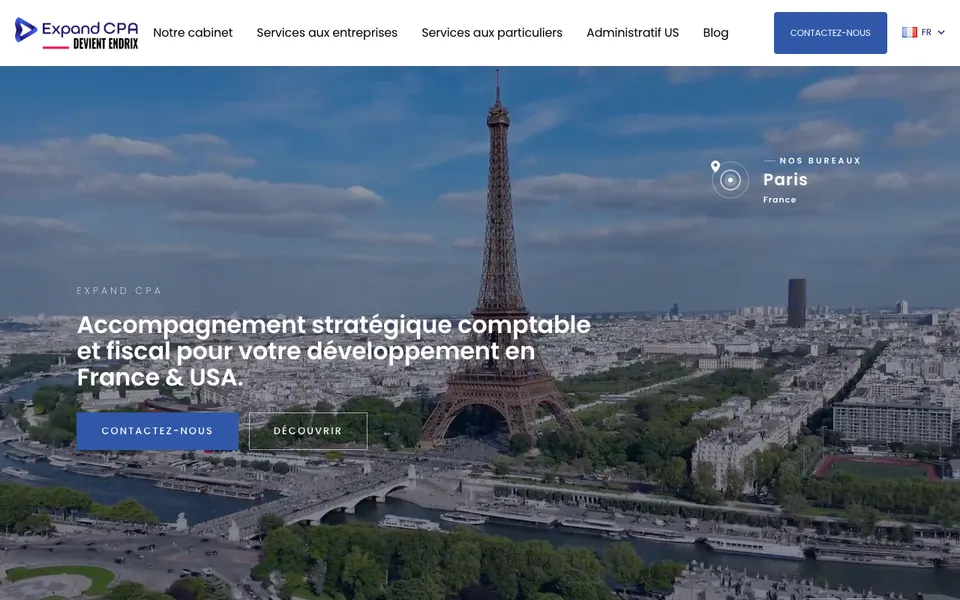Click the Paris office label
The image size is (960, 600).
coord(785,180)
